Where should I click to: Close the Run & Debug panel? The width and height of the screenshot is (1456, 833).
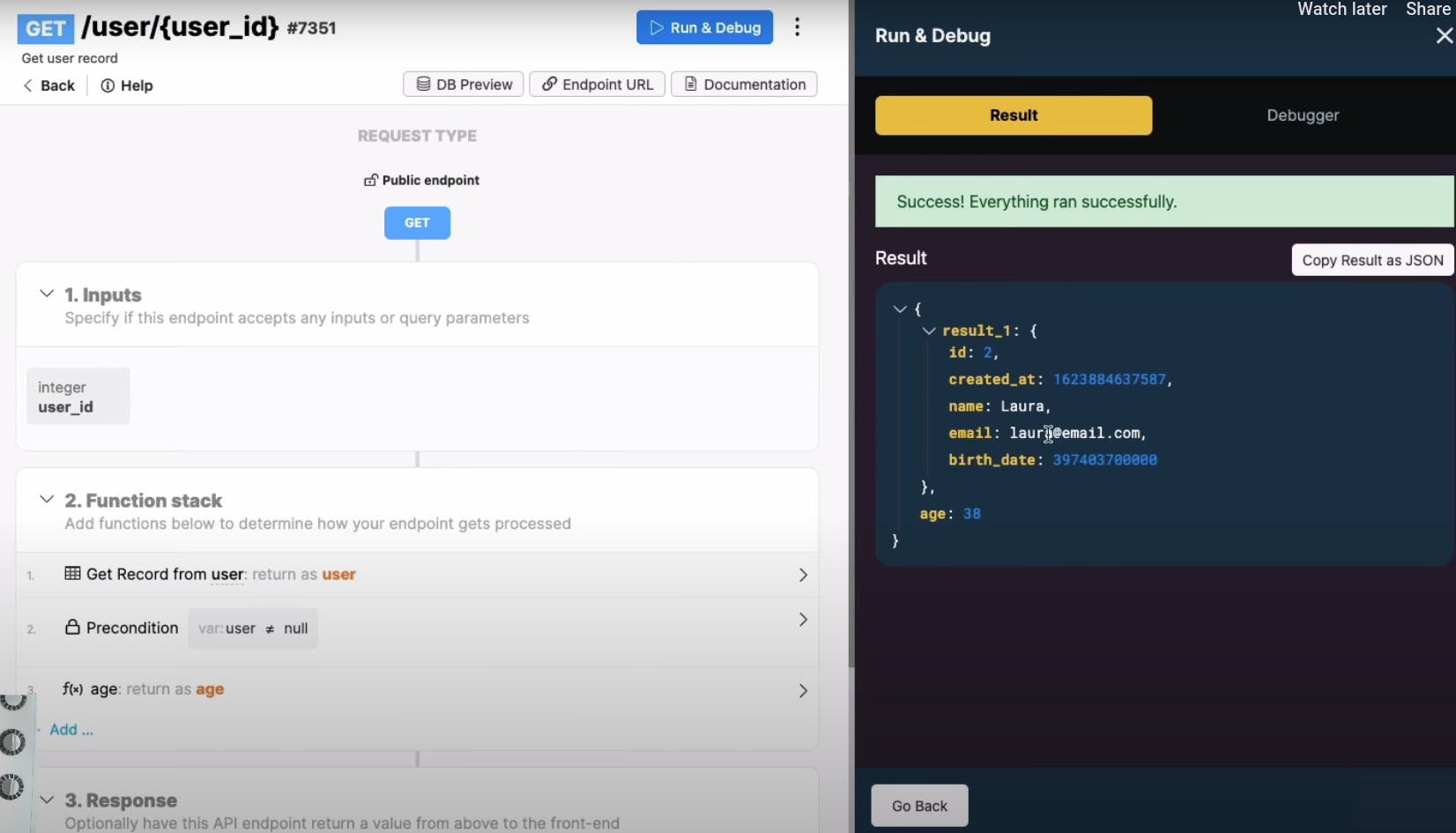(1444, 36)
